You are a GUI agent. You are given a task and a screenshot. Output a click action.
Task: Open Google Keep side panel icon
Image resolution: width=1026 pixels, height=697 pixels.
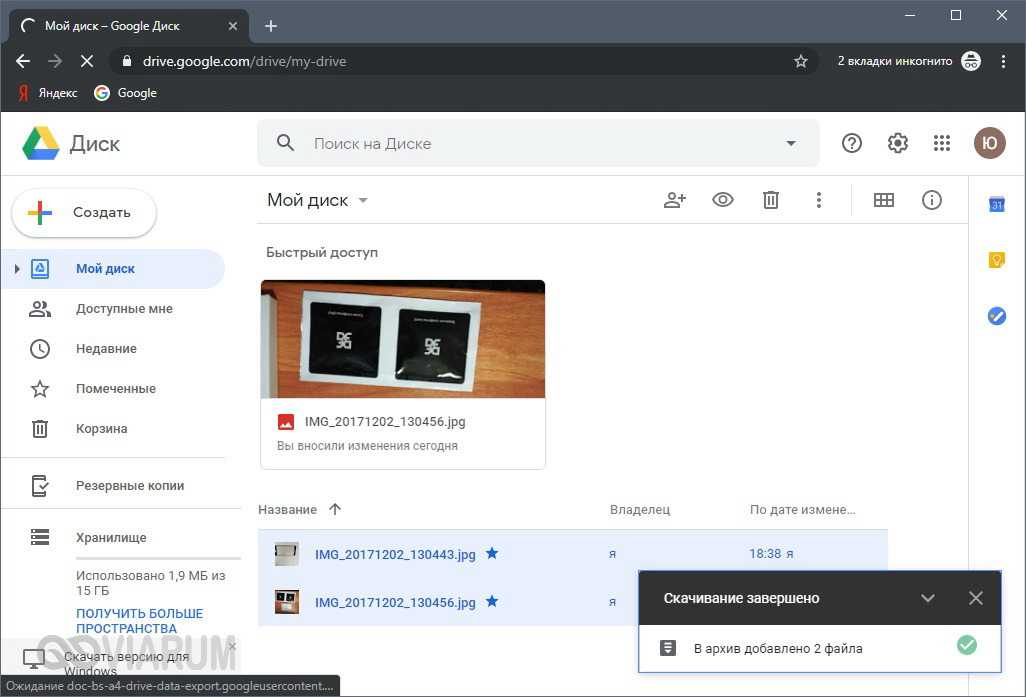[x=997, y=260]
